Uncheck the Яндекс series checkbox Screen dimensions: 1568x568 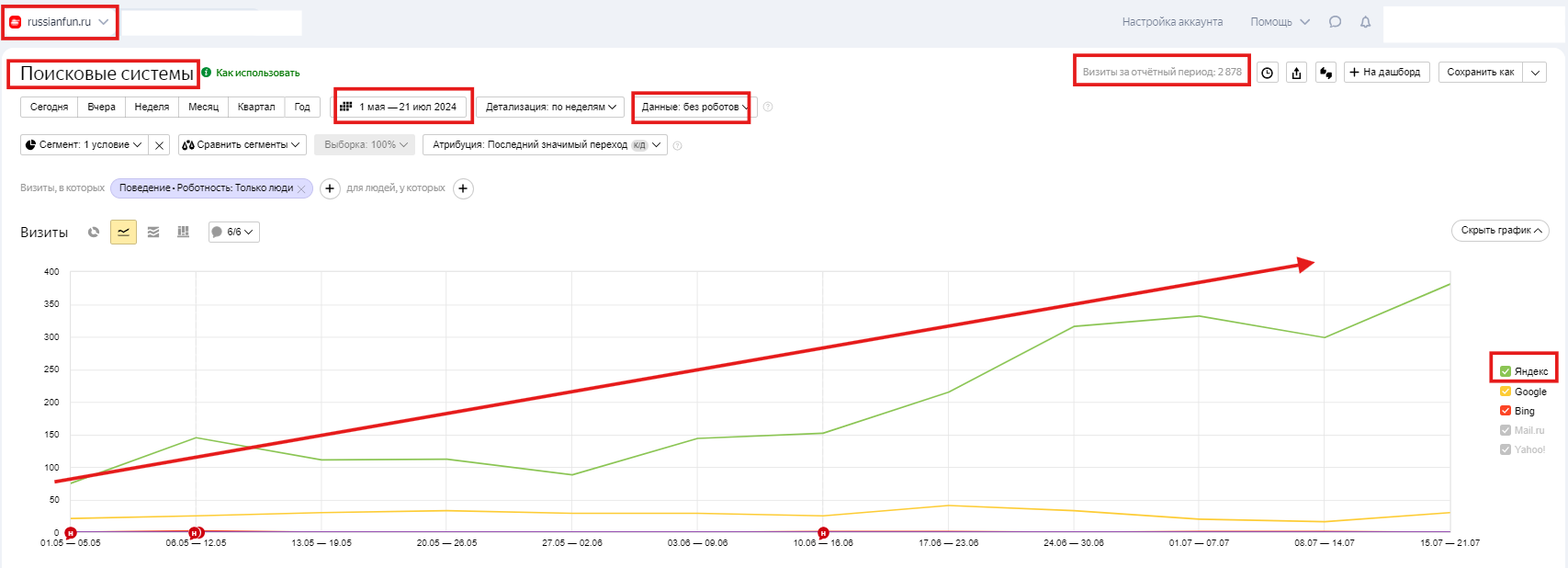coord(1506,371)
